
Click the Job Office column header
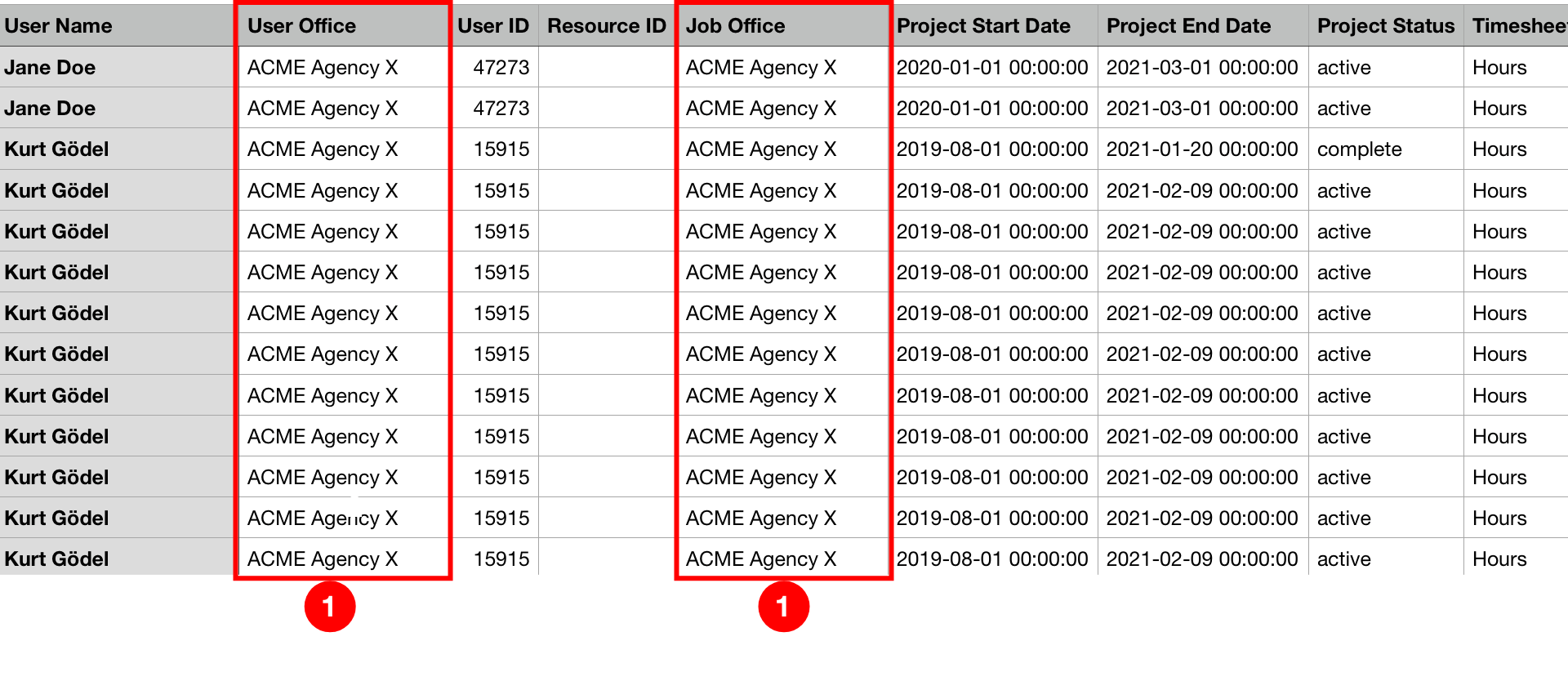pos(783,25)
